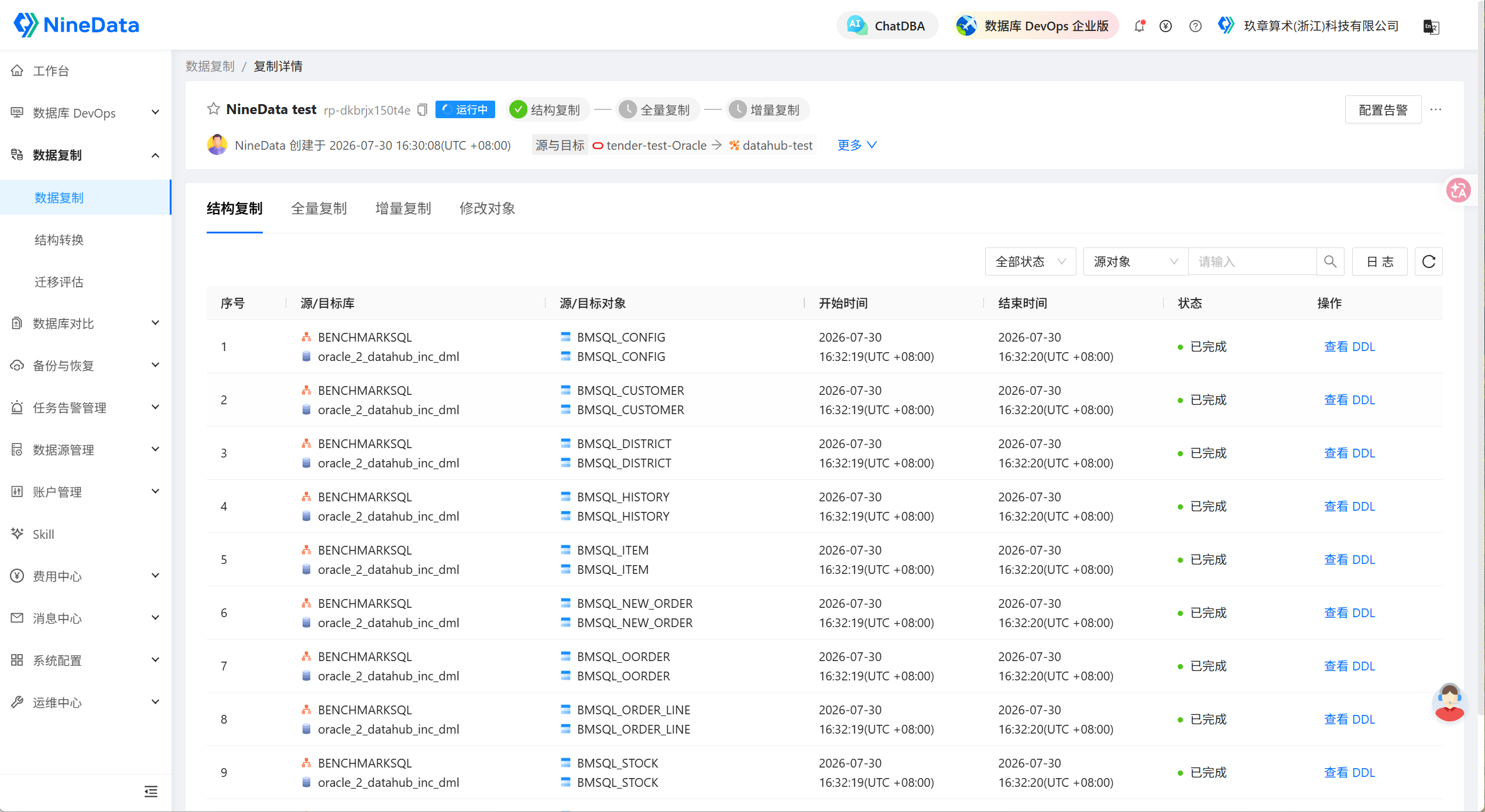Switch to 结构复制 tab
The width and height of the screenshot is (1485, 812).
[x=235, y=208]
